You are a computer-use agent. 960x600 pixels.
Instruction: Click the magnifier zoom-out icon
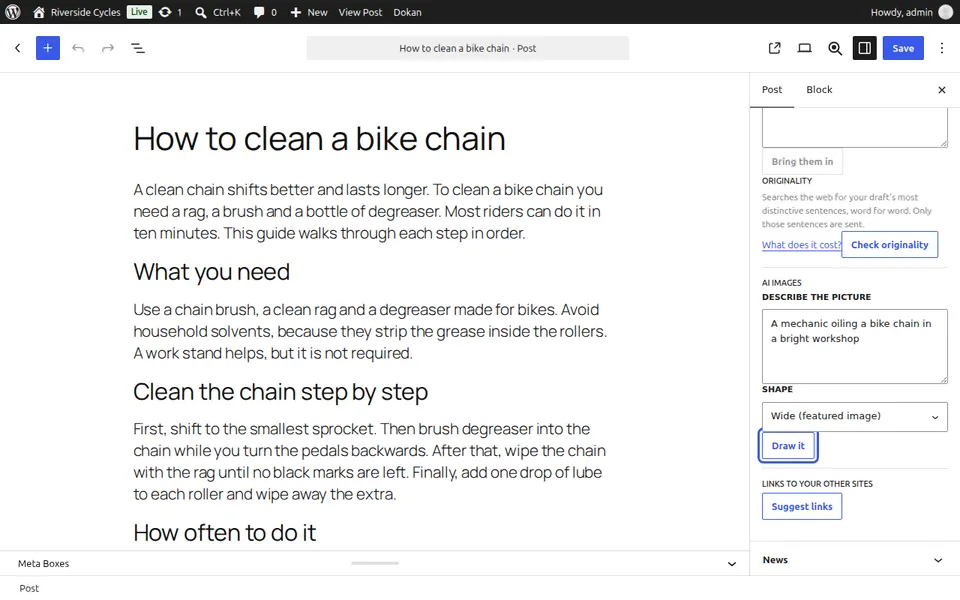(834, 48)
